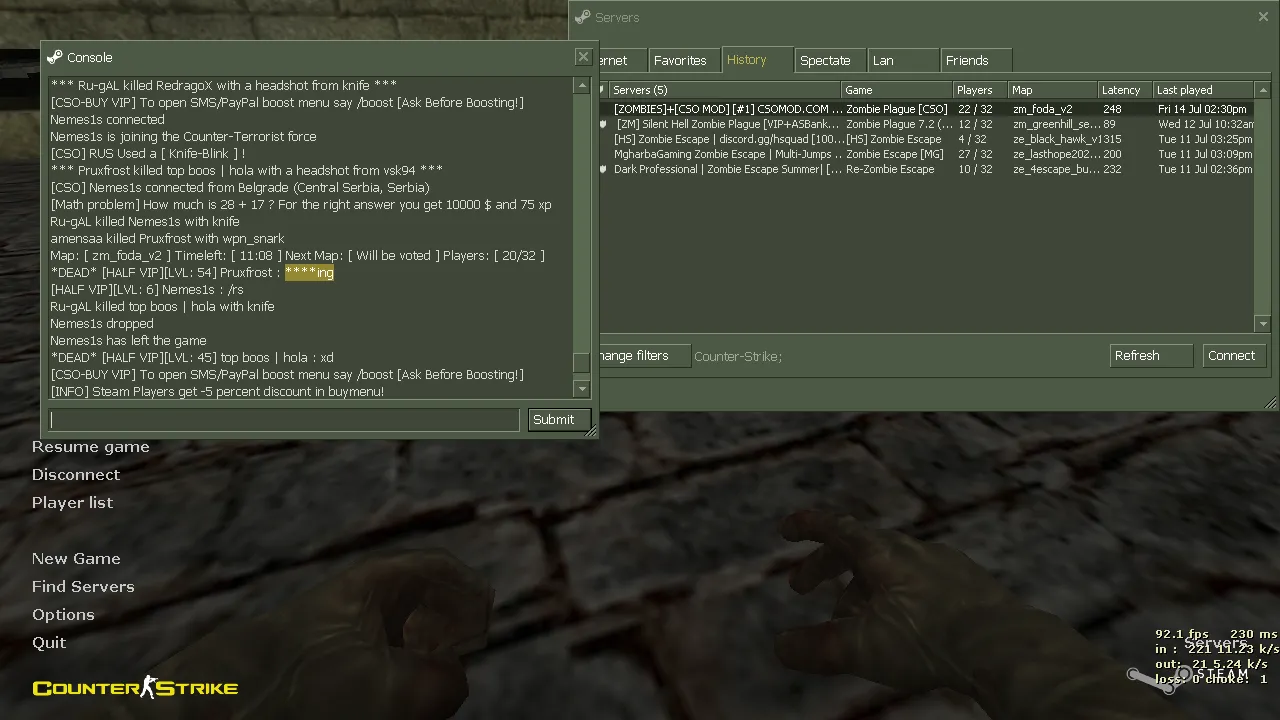Close the Console window

(x=583, y=56)
